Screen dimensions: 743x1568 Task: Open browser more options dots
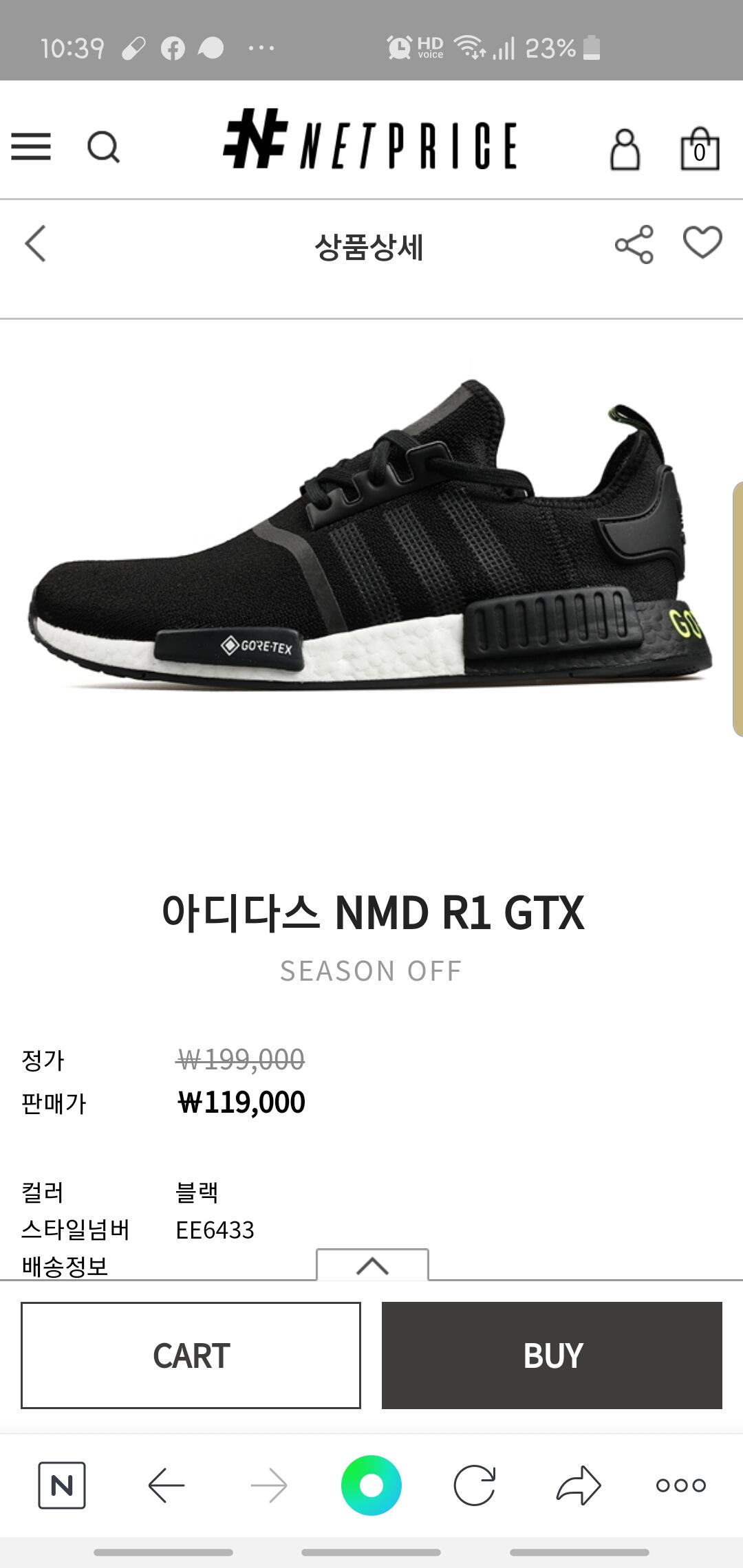point(681,1485)
